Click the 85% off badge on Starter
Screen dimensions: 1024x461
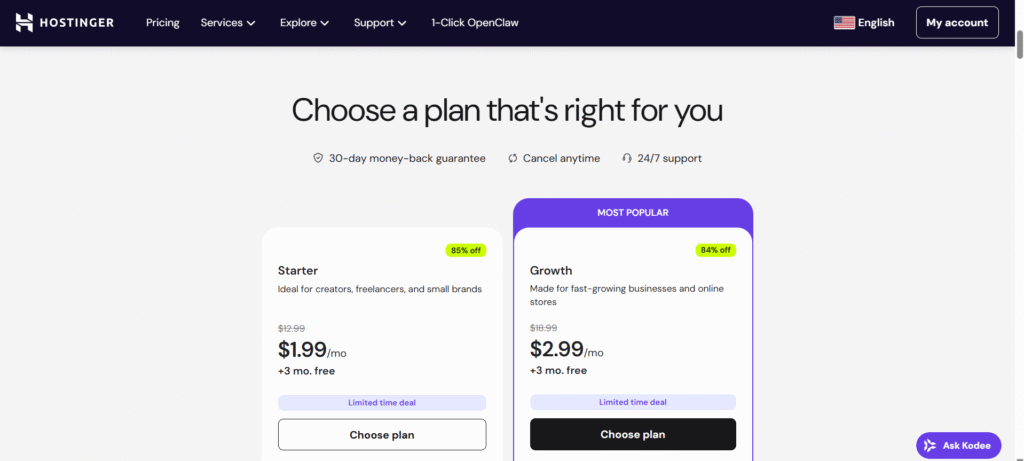point(465,250)
